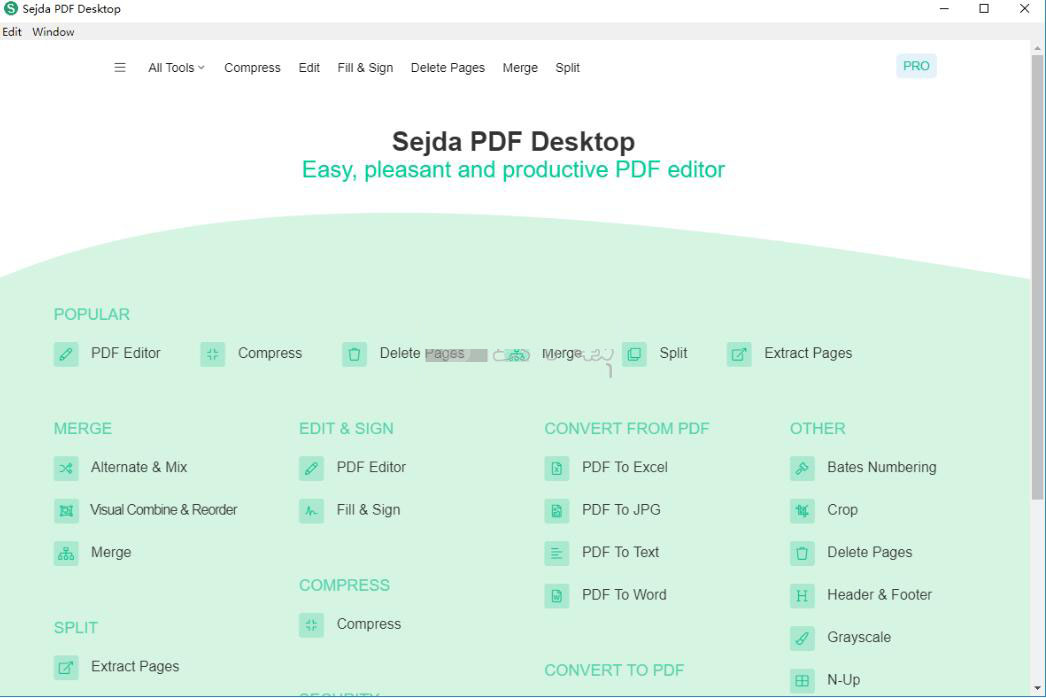Screen dimensions: 1046x698
Task: Click the PDF To Word icon
Action: [x=557, y=595]
